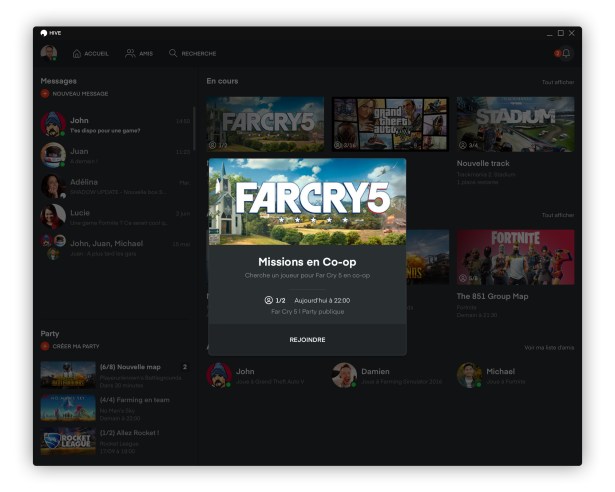The image size is (615, 492).
Task: Go to the Accueil tab
Action: click(x=96, y=53)
